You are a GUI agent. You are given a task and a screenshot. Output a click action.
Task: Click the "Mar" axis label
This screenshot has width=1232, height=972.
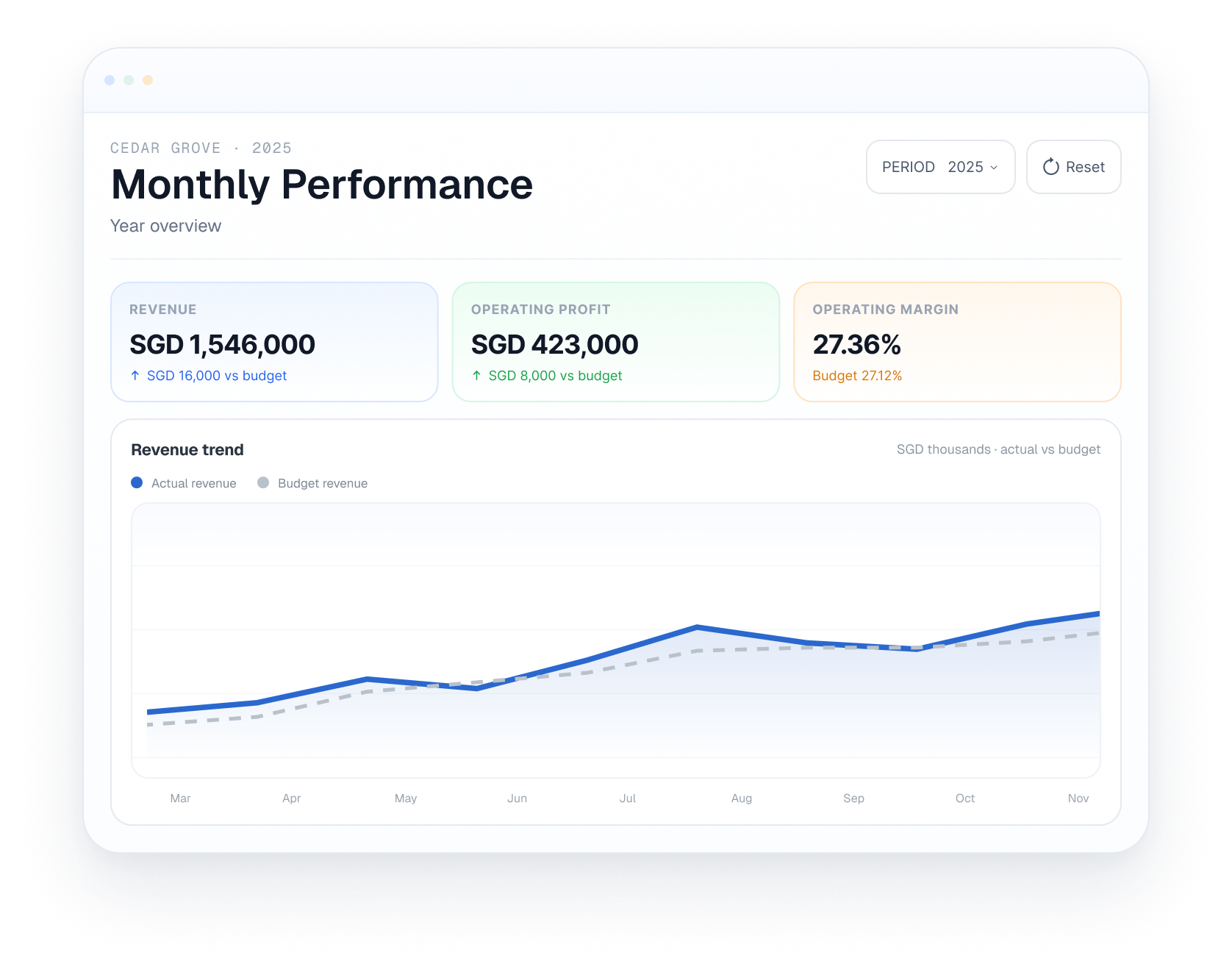pyautogui.click(x=180, y=798)
